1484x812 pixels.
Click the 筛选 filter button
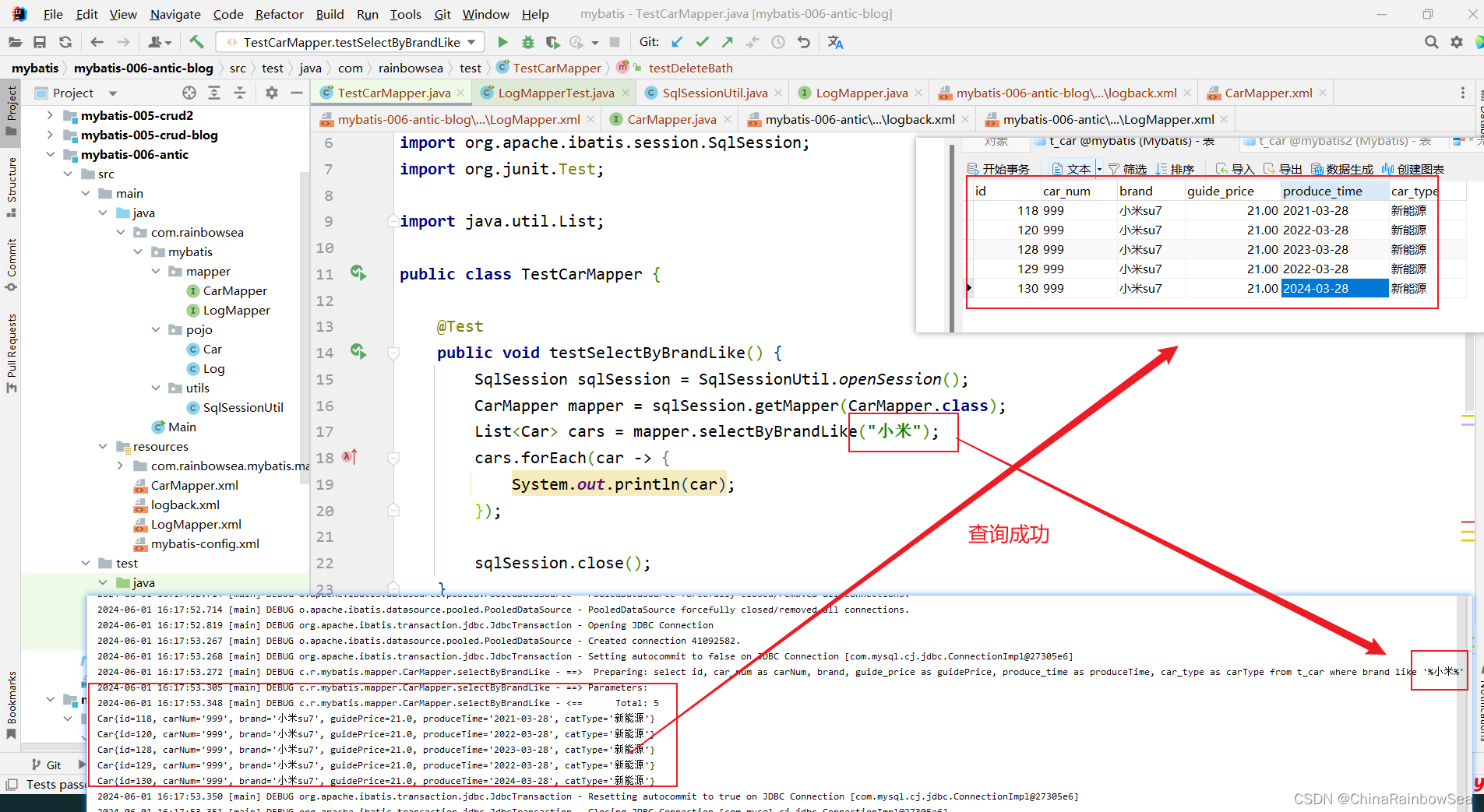1127,169
